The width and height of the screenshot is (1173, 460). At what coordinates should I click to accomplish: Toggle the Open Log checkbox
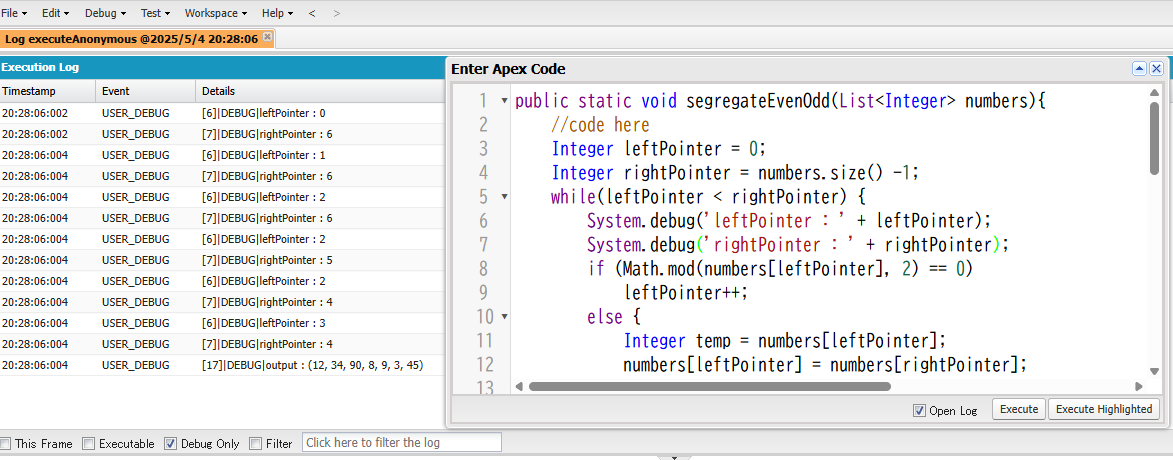[919, 410]
